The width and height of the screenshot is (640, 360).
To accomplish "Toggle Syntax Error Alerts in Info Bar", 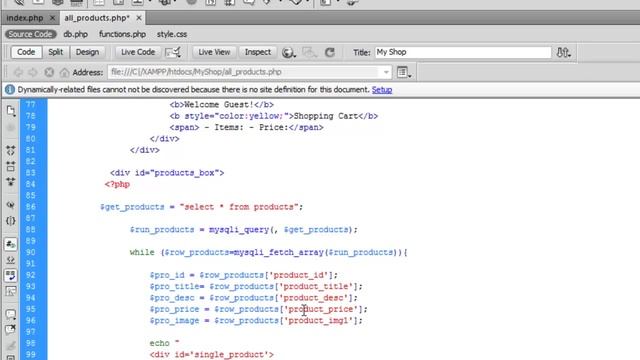I will click(x=11, y=291).
